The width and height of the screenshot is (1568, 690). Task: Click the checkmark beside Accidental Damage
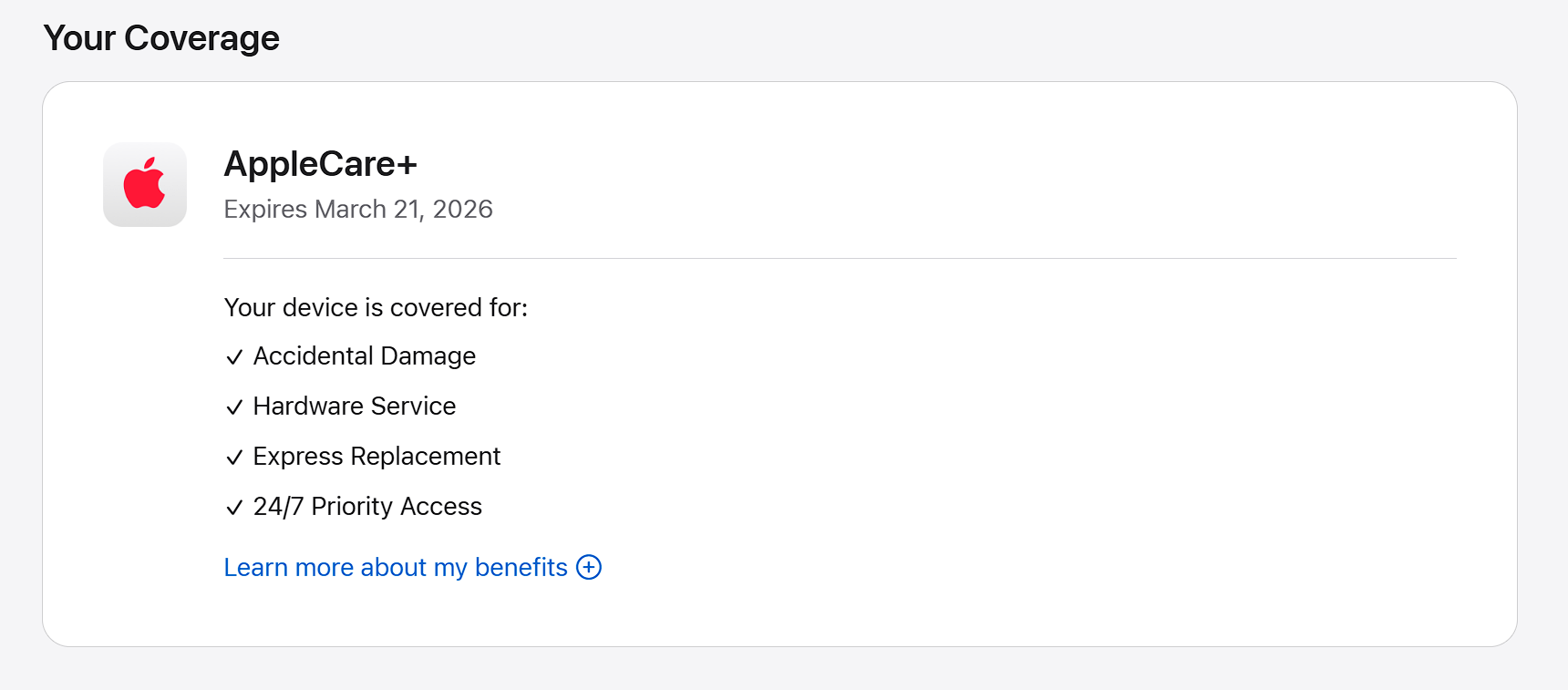point(234,357)
